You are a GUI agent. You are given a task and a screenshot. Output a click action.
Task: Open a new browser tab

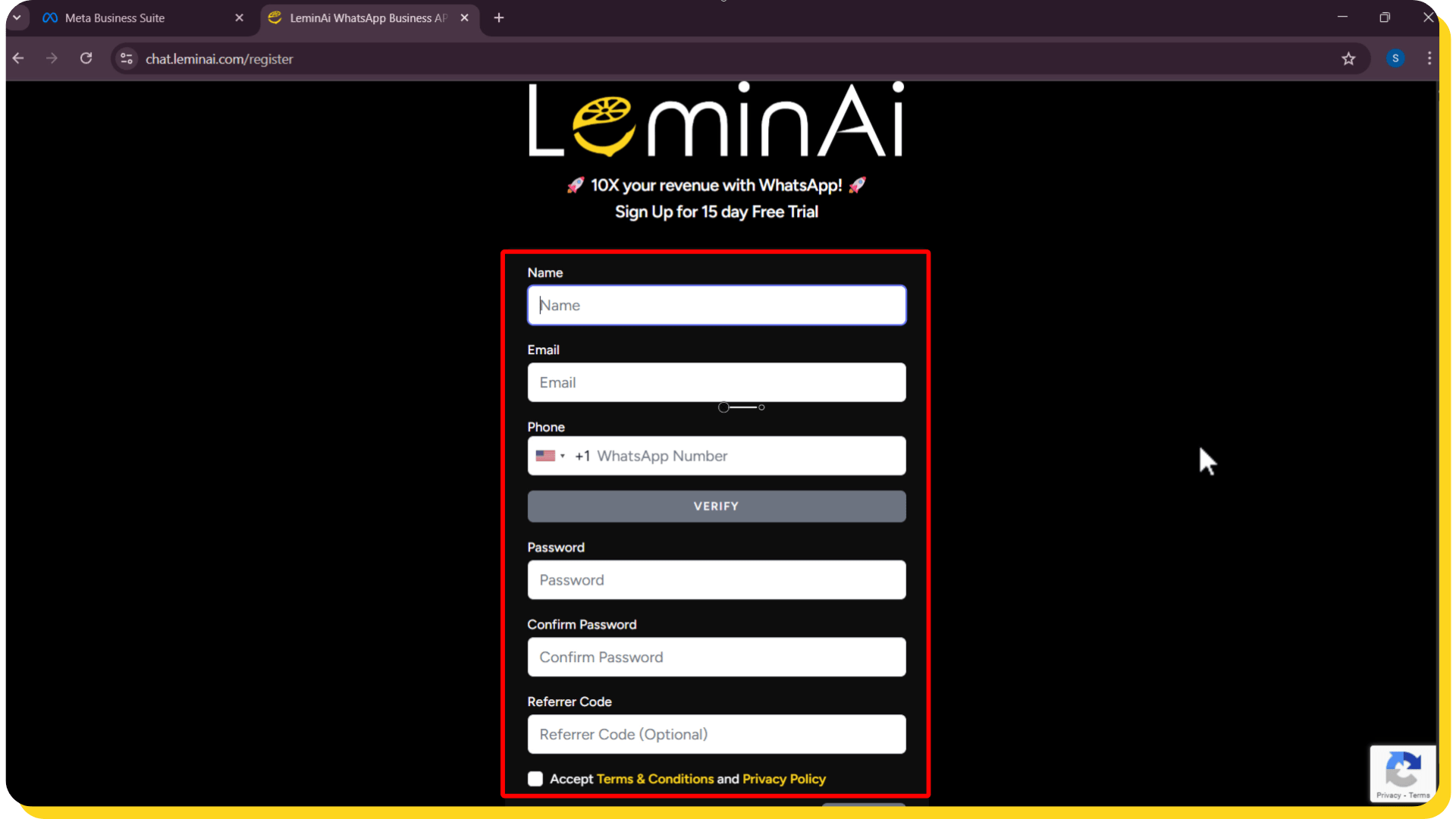pos(498,17)
